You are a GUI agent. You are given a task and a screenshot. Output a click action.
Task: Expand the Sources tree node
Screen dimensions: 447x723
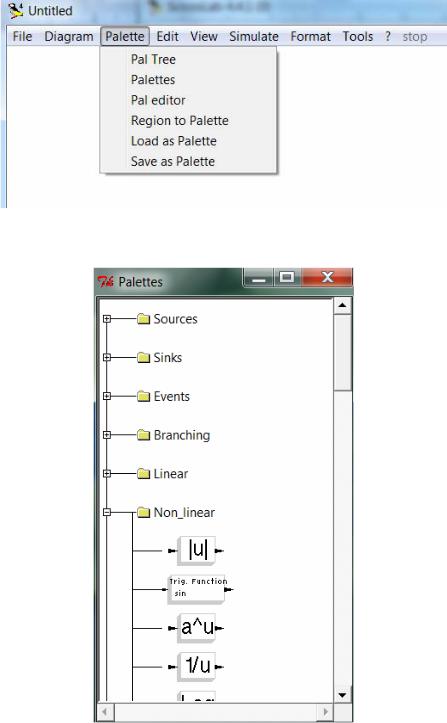[107, 319]
